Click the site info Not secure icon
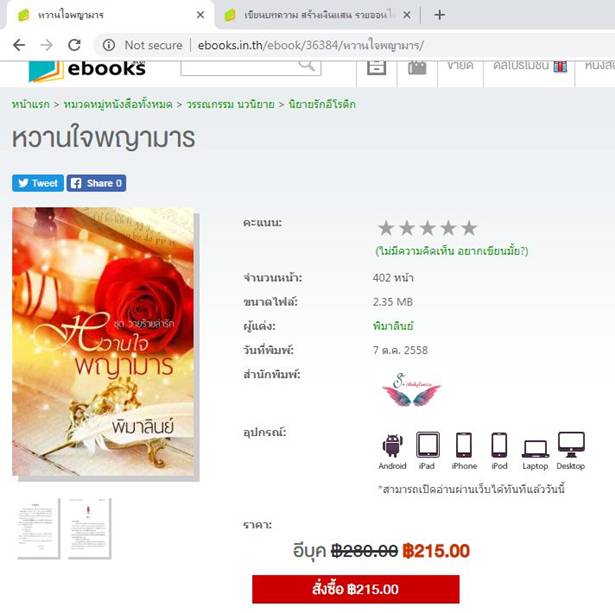This screenshot has width=615, height=613. click(109, 45)
